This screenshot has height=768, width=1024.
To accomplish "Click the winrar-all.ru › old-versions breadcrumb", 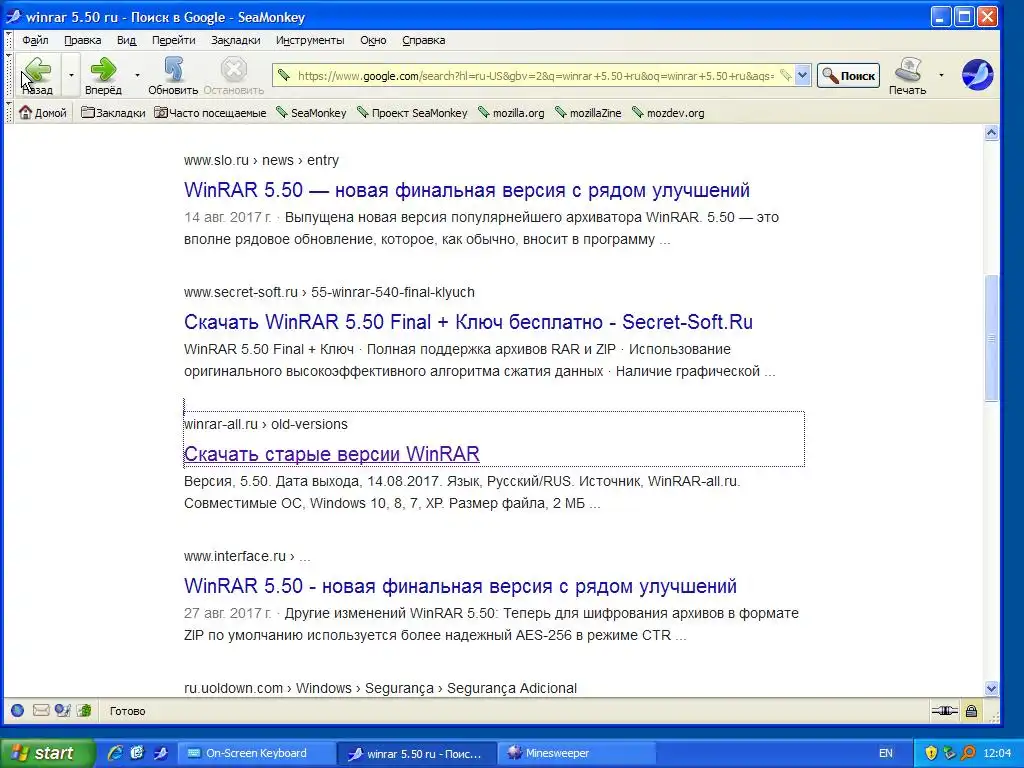I will [266, 424].
